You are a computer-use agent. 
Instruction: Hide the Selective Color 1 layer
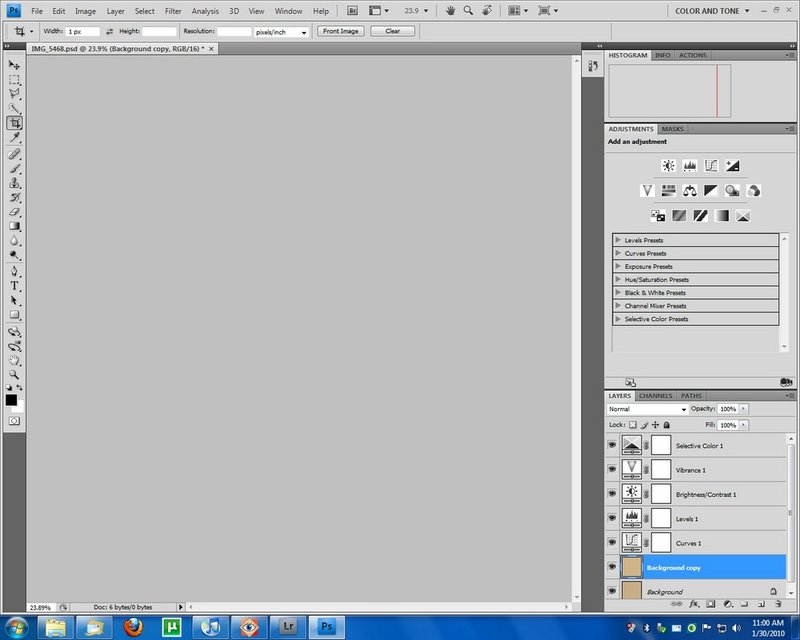point(612,446)
